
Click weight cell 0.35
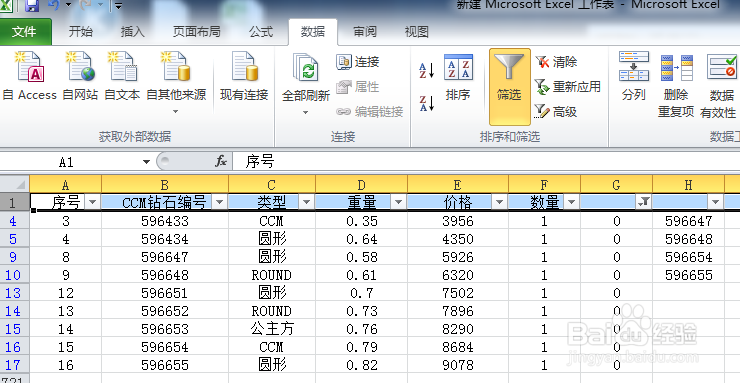tap(361, 221)
